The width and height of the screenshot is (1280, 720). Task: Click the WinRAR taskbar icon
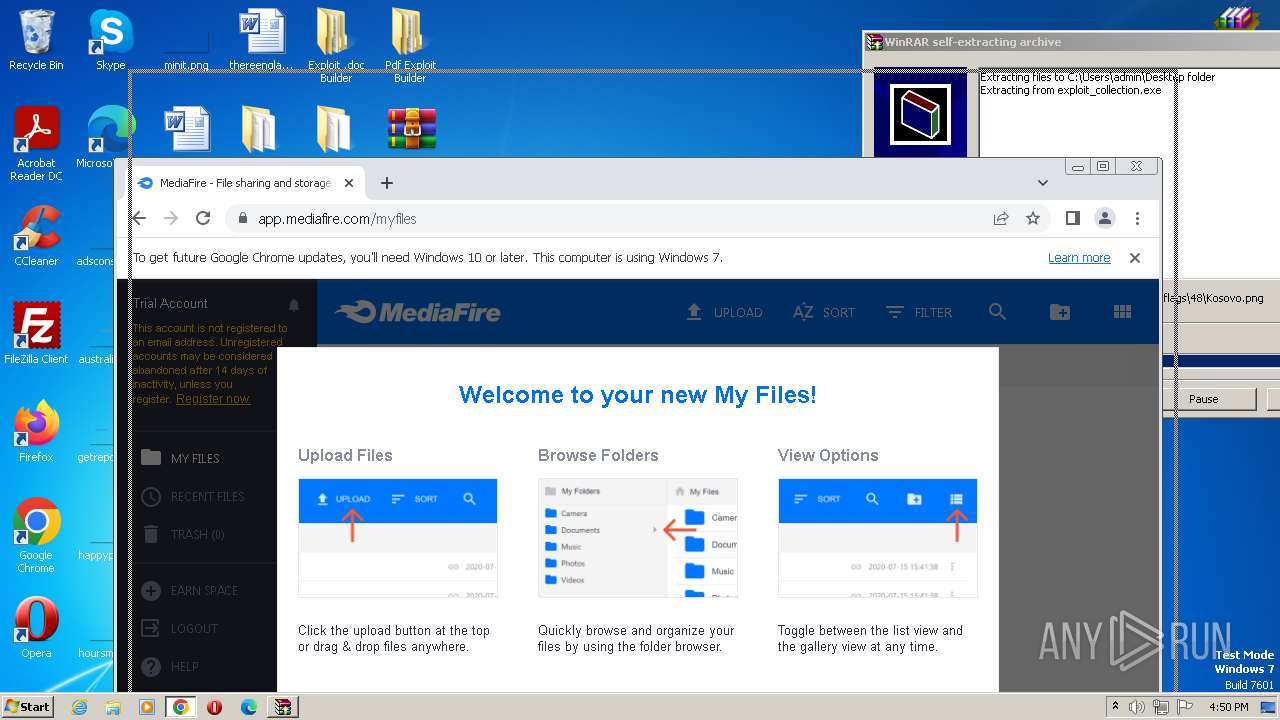tap(283, 707)
